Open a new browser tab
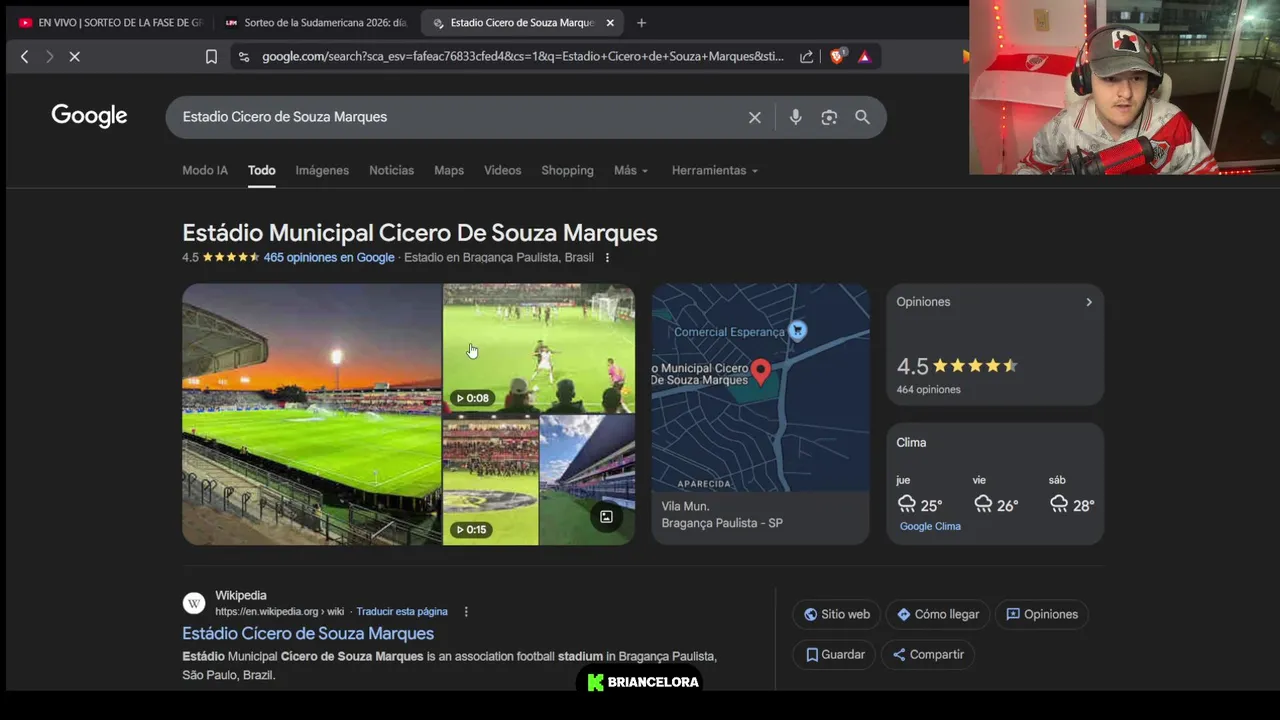This screenshot has width=1280, height=720. (x=642, y=22)
